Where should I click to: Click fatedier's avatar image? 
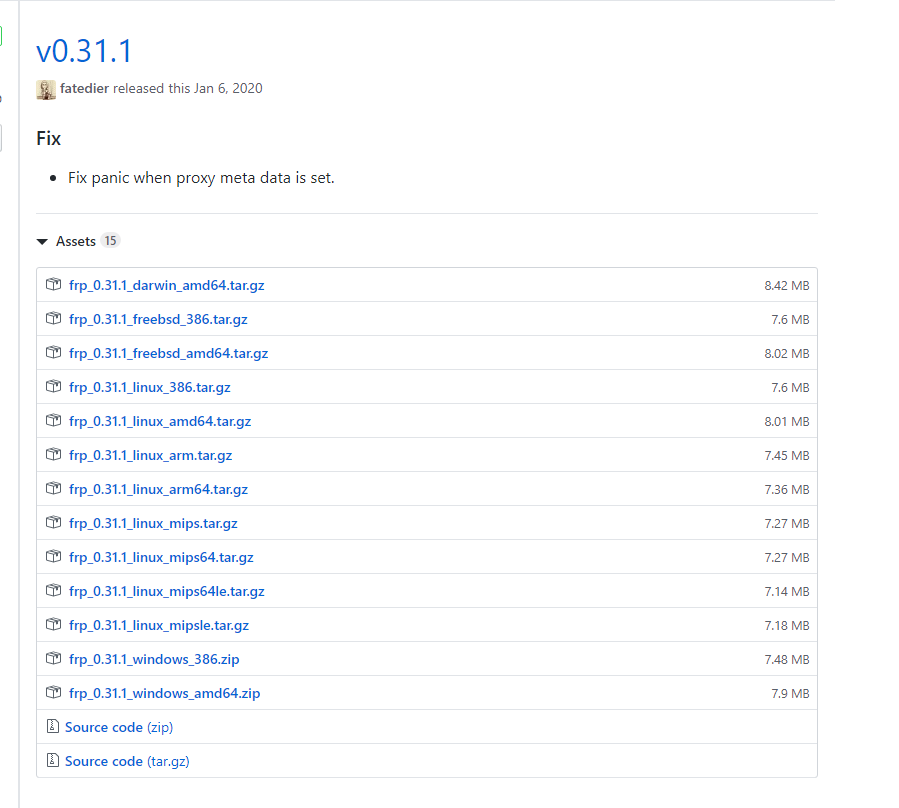pos(46,89)
